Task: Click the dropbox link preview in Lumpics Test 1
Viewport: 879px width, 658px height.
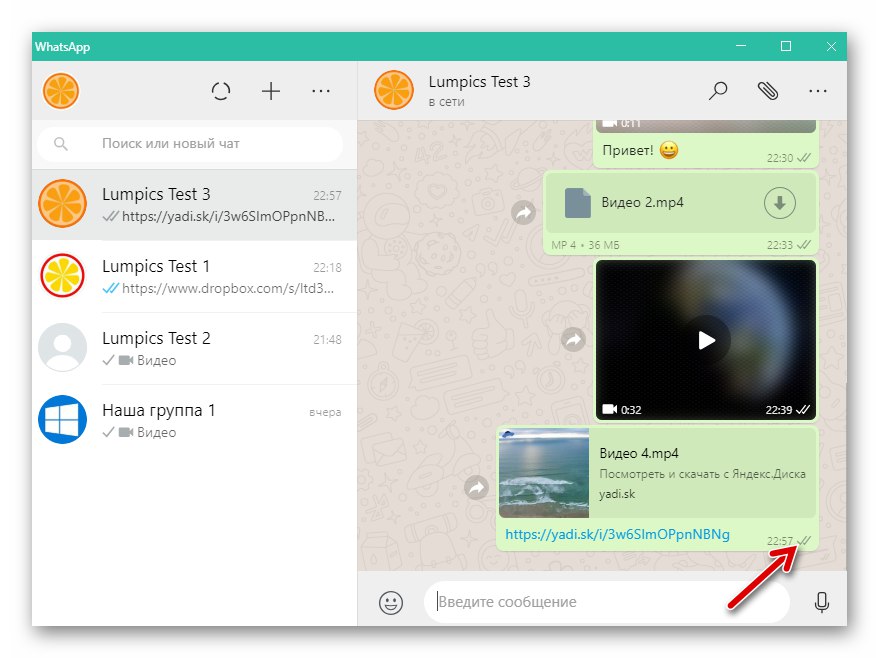Action: [x=228, y=289]
